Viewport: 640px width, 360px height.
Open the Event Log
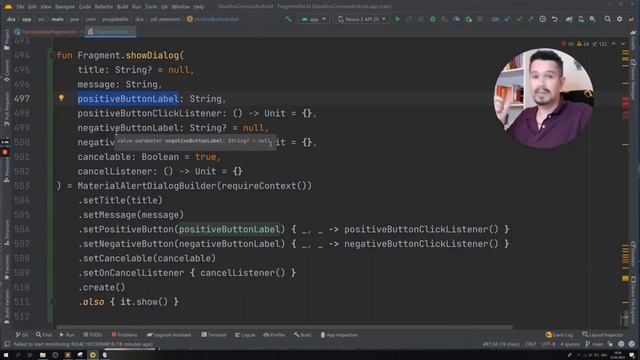click(559, 335)
